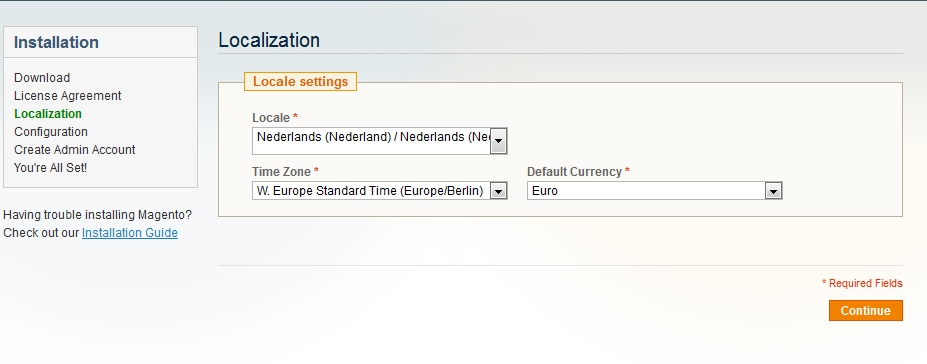Expand the Locale dropdown arrow
The width and height of the screenshot is (927, 364).
point(498,141)
